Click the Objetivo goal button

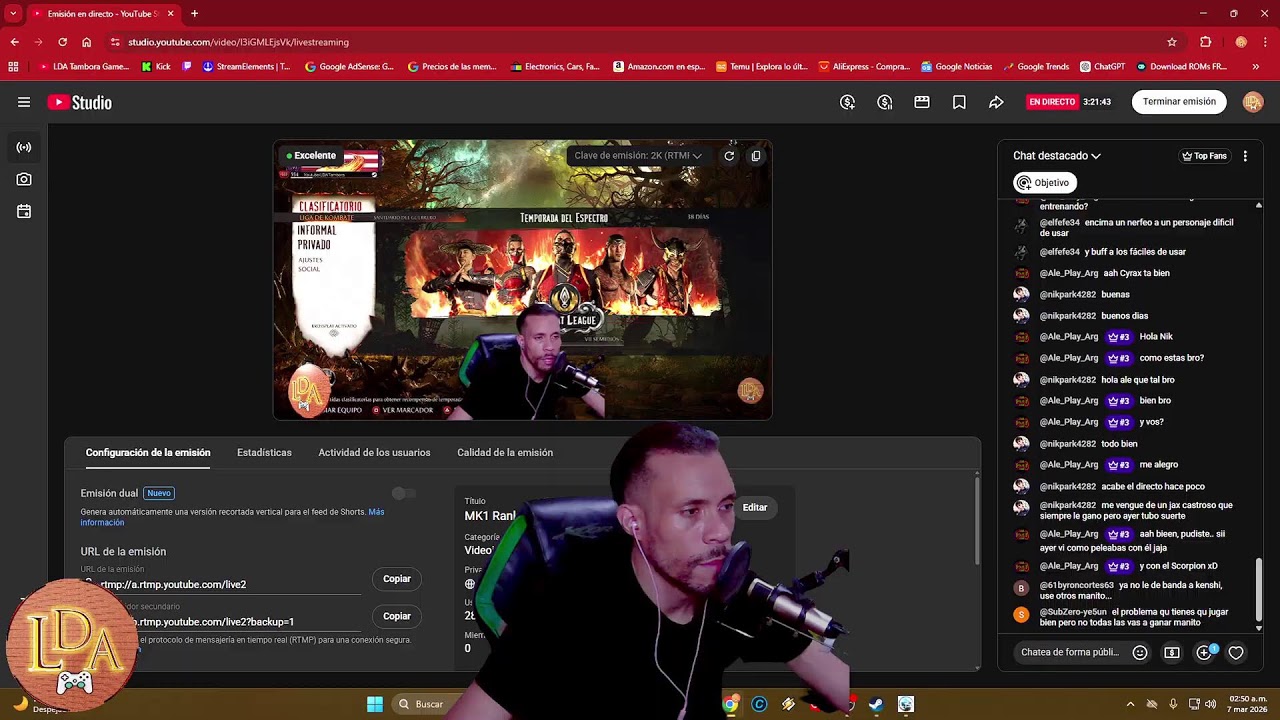[x=1044, y=183]
